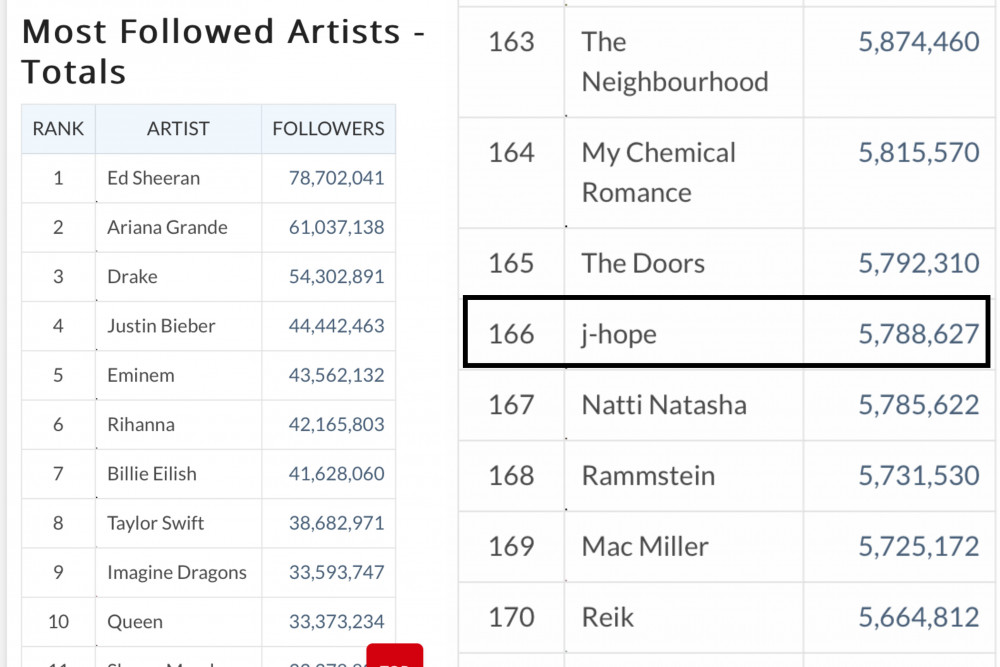The height and width of the screenshot is (667, 1000).
Task: Click The Neighbourhood artist name
Action: point(675,62)
